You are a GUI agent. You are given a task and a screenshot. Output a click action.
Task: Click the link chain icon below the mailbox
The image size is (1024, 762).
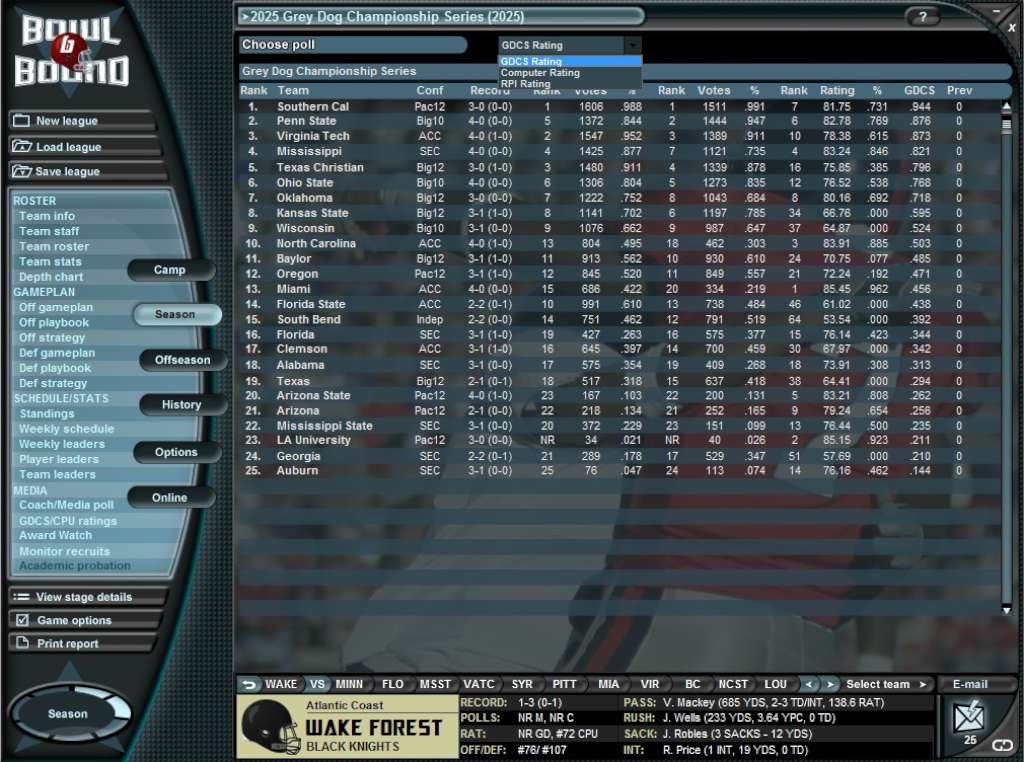click(x=1005, y=744)
